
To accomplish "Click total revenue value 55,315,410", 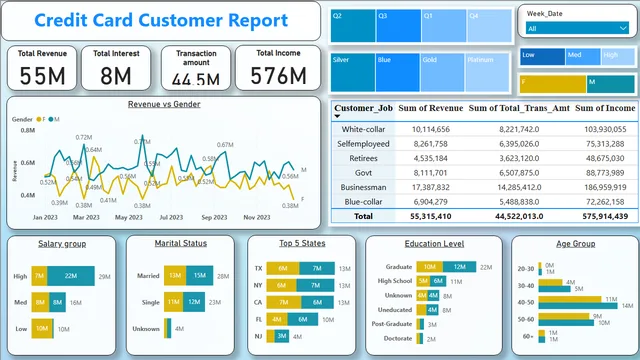I will click(x=431, y=216).
